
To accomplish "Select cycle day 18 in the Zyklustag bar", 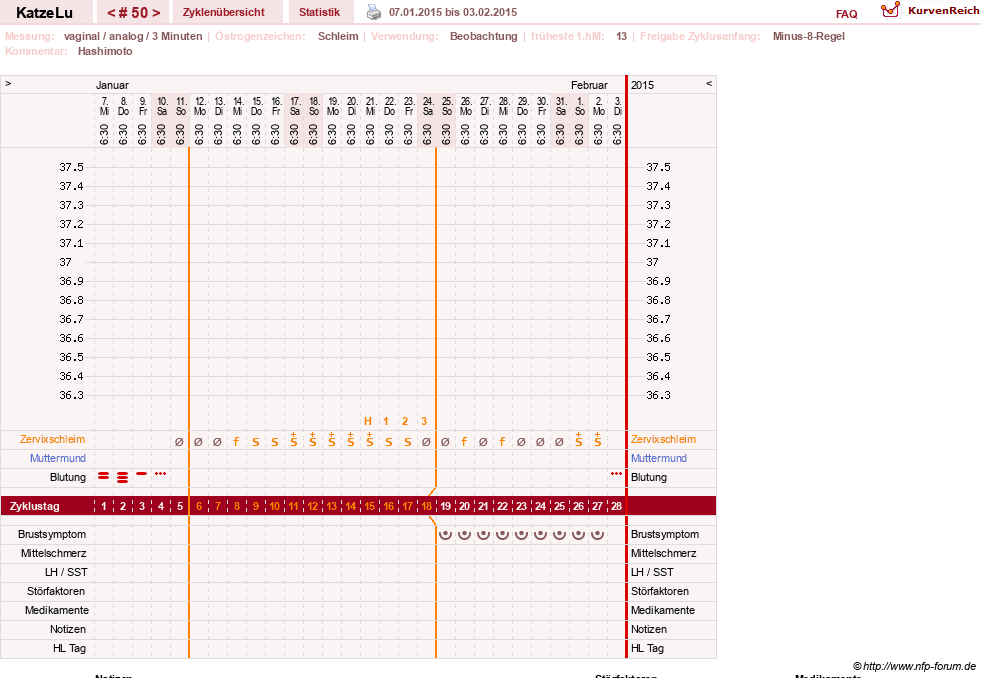I will (427, 506).
